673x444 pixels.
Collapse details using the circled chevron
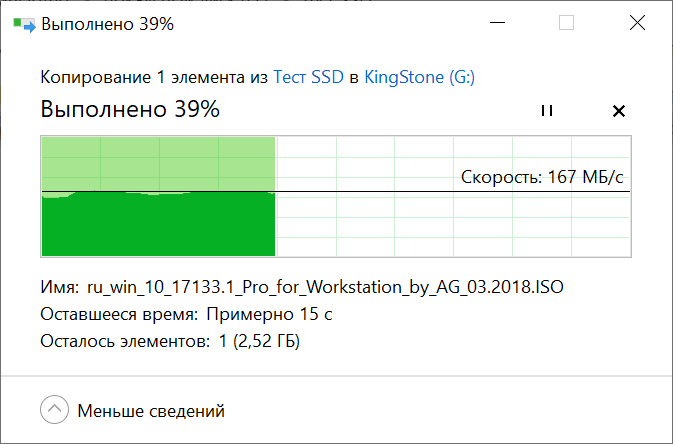(x=55, y=410)
